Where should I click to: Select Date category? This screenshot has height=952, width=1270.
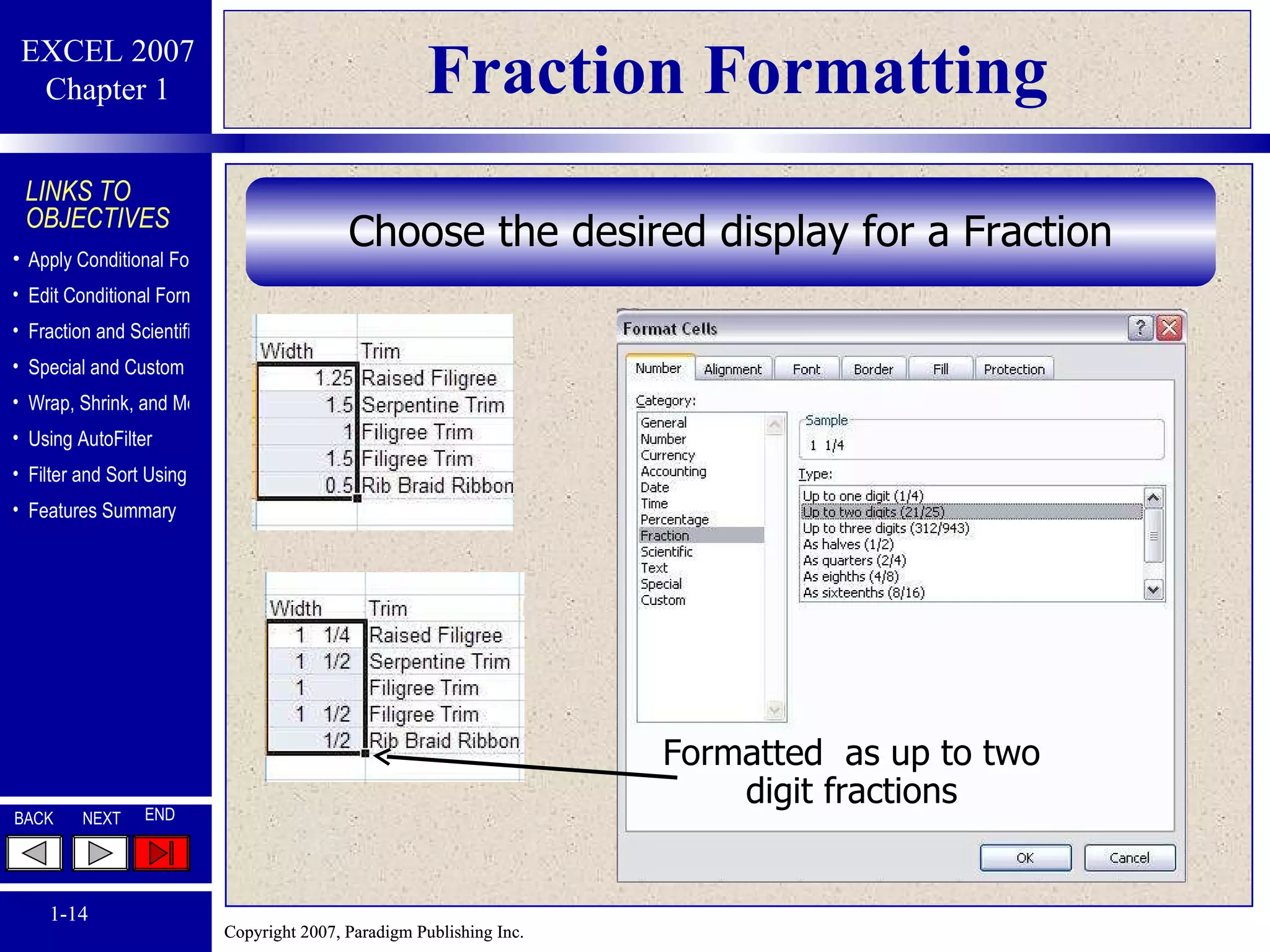coord(655,487)
